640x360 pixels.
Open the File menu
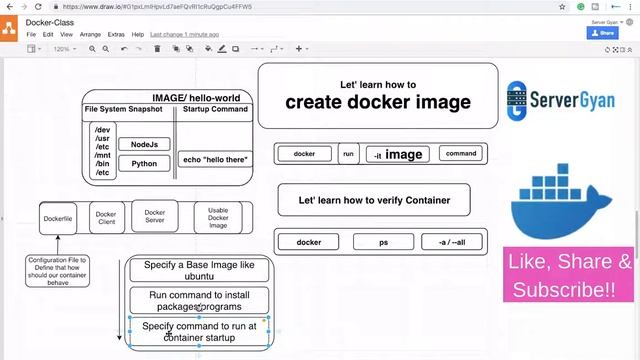(31, 35)
